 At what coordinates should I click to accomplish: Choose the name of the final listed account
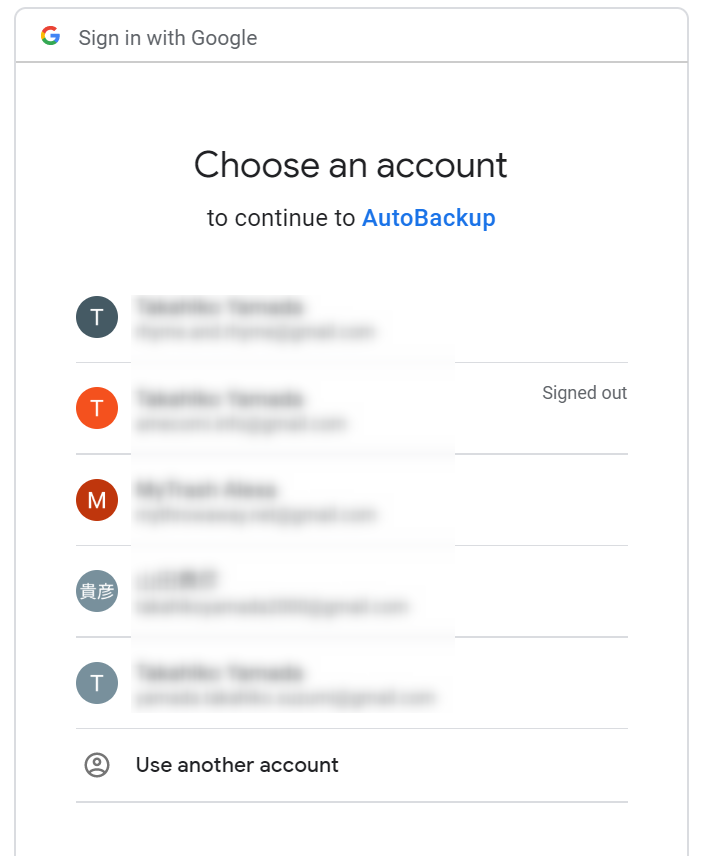click(219, 672)
